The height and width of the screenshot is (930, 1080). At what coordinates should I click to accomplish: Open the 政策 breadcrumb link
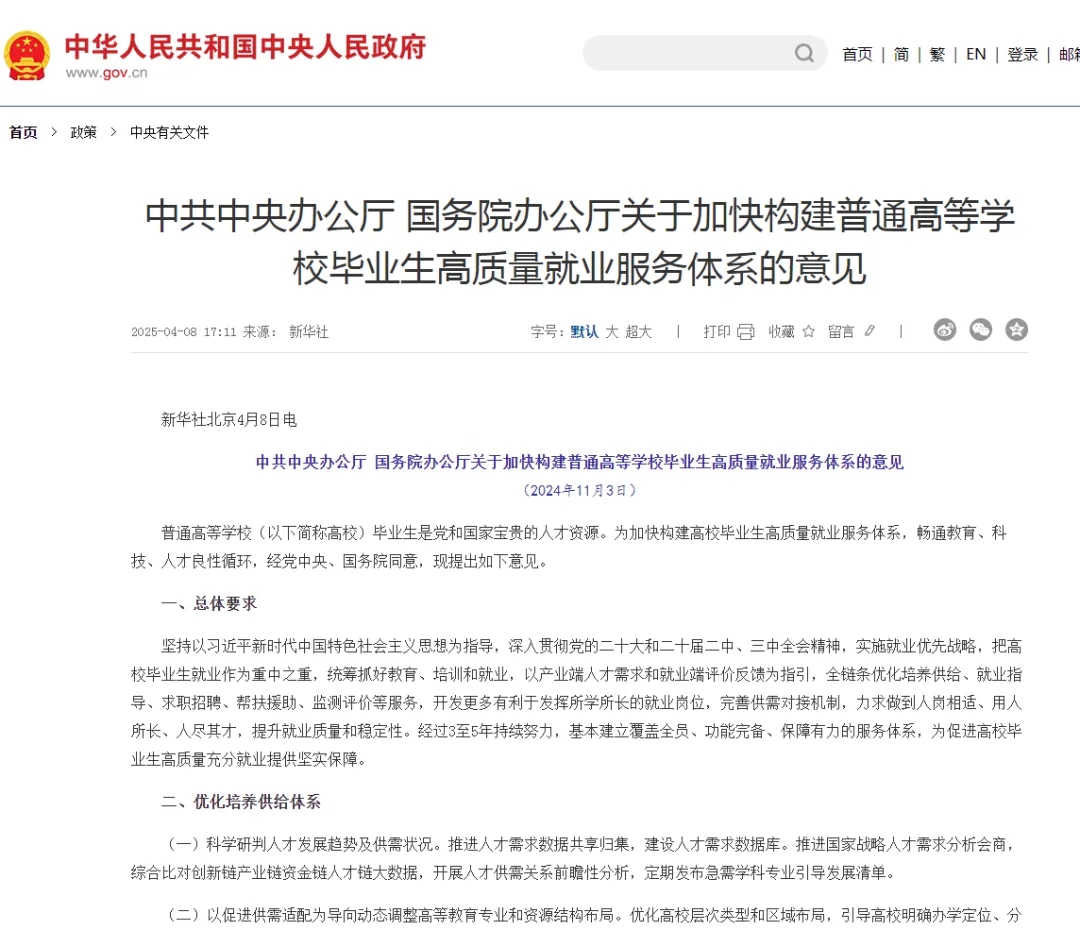click(83, 131)
